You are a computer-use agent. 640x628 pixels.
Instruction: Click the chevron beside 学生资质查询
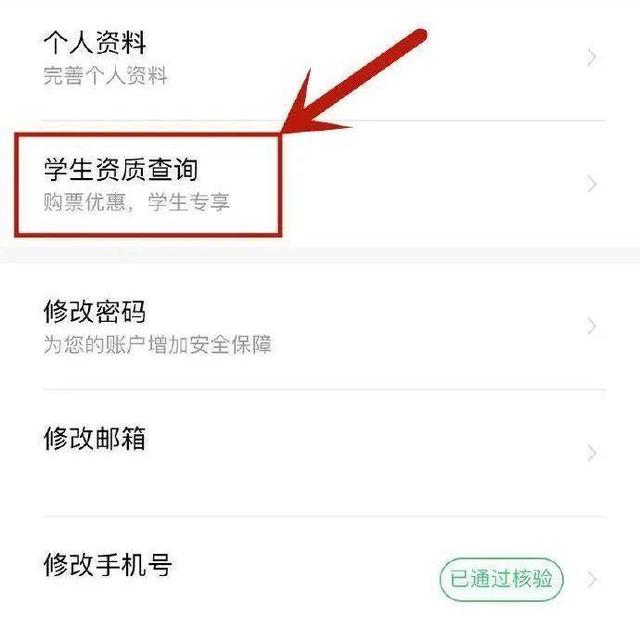(x=592, y=184)
